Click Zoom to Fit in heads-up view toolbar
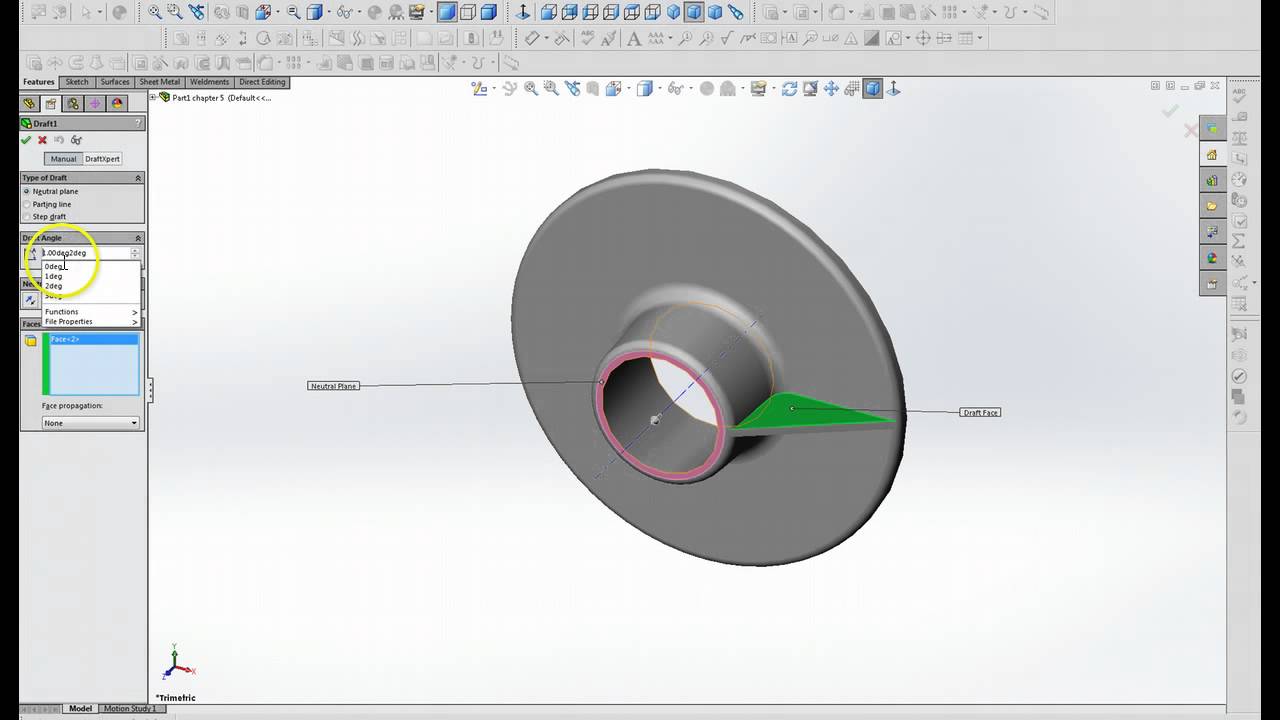Screen dimensions: 1280x720 tap(531, 89)
